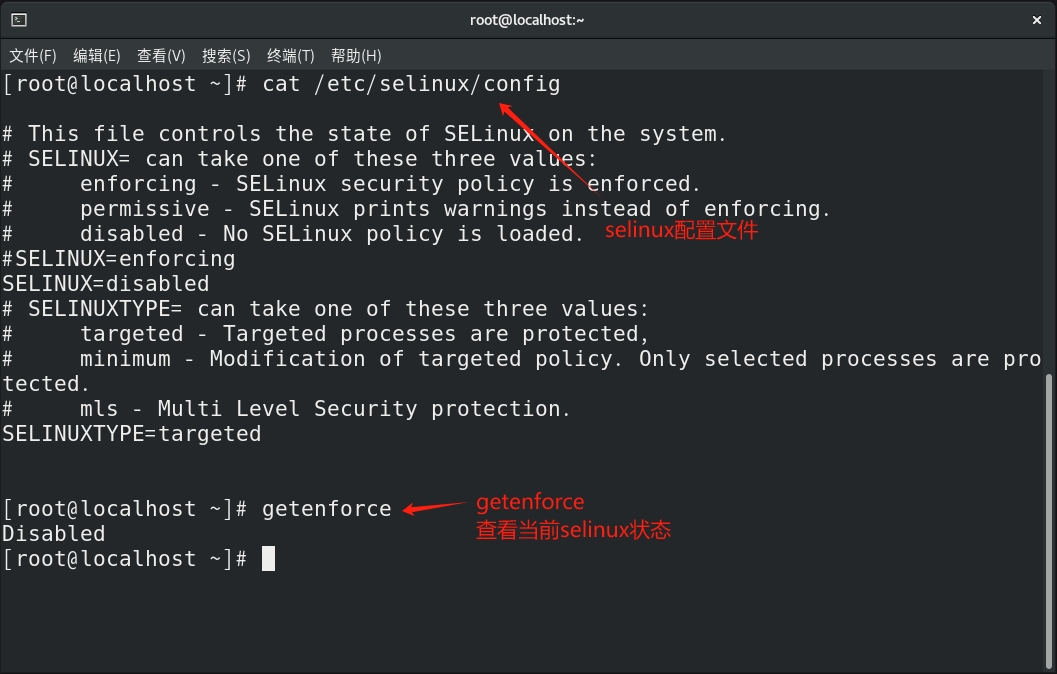The width and height of the screenshot is (1057, 674).
Task: Click the terminal vertical scrollbar thumb
Action: [1048, 520]
